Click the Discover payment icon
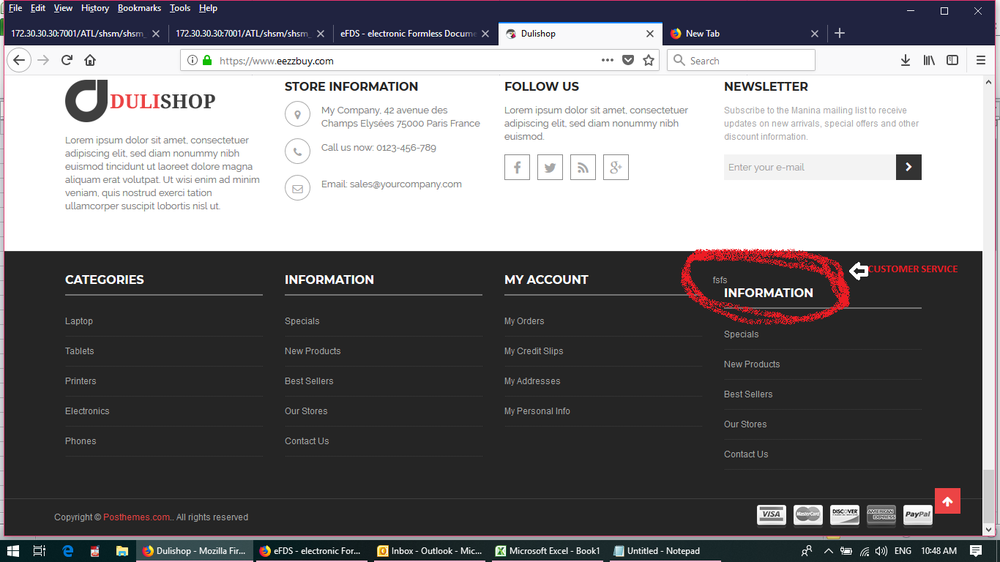1000x562 pixels. tap(844, 515)
